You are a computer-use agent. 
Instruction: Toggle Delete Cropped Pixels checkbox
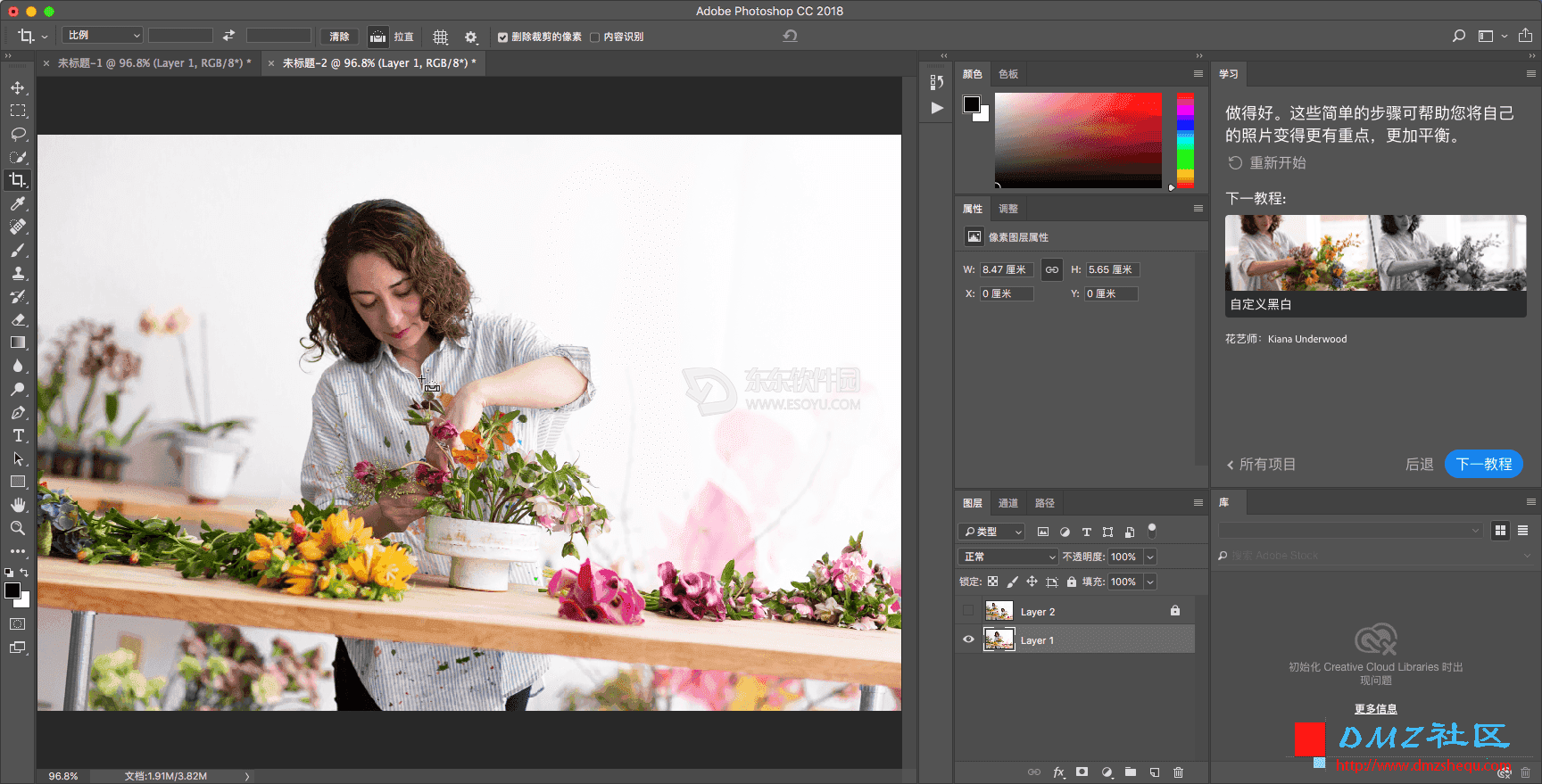point(502,37)
